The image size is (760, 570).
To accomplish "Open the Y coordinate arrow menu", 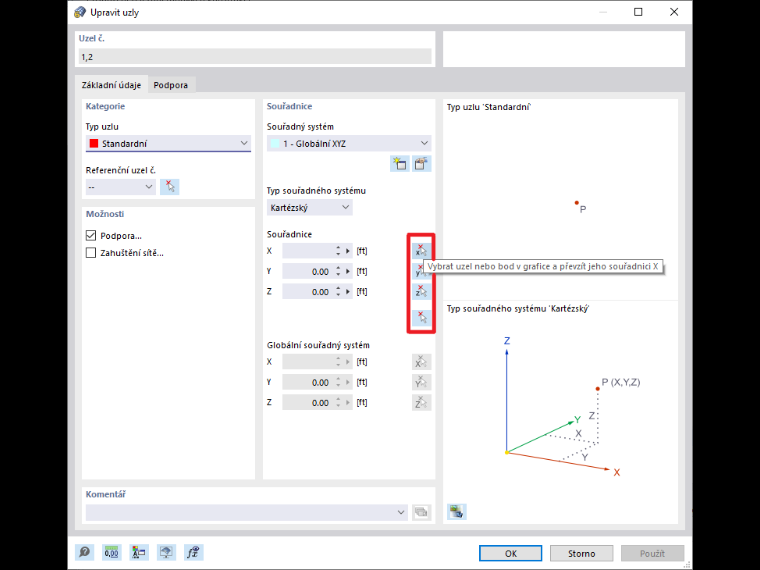I will [348, 271].
